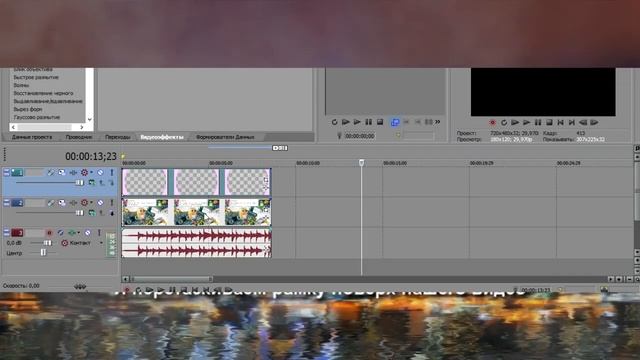Minimize video track 2 height
640x360 pixels.
click(6, 203)
